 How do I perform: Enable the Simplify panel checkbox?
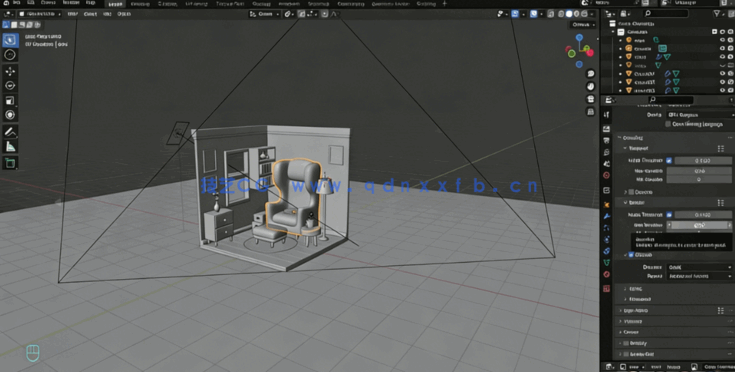(x=626, y=343)
